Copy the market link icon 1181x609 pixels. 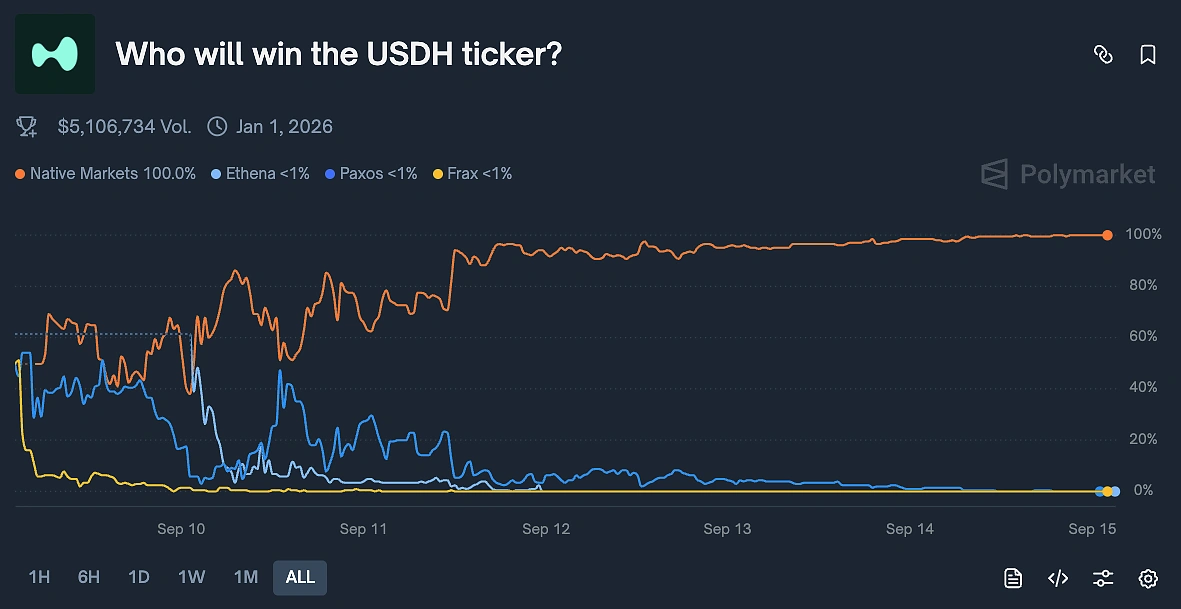pyautogui.click(x=1103, y=56)
